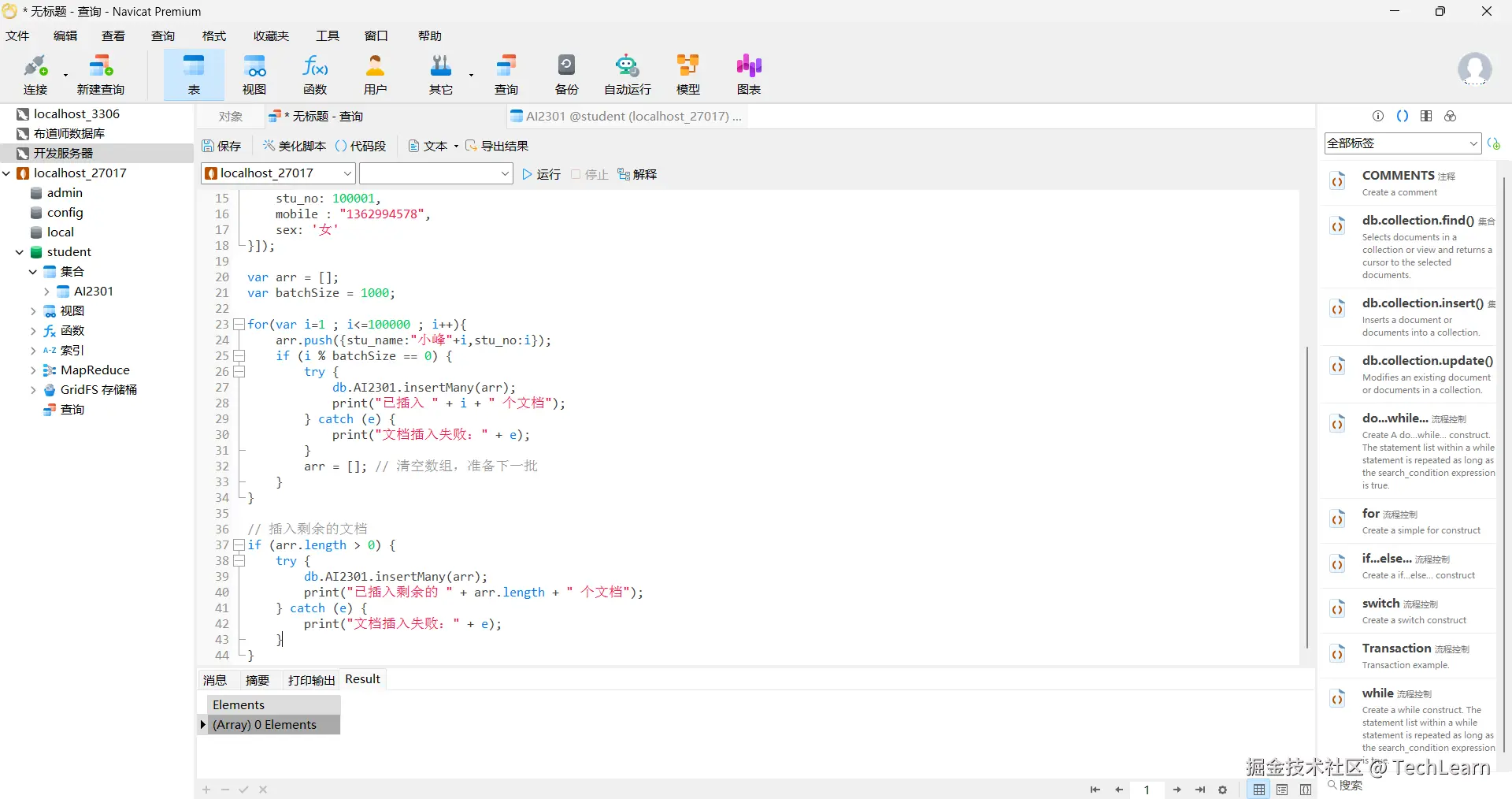Open the 收藏夹 menu
Image resolution: width=1512 pixels, height=799 pixels.
click(271, 36)
